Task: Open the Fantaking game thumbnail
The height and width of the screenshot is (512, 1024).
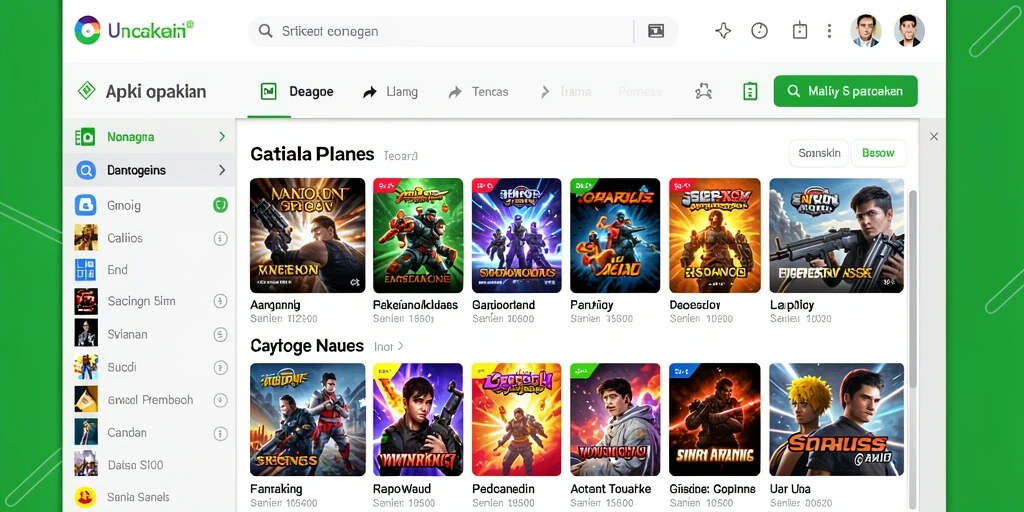Action: [308, 419]
